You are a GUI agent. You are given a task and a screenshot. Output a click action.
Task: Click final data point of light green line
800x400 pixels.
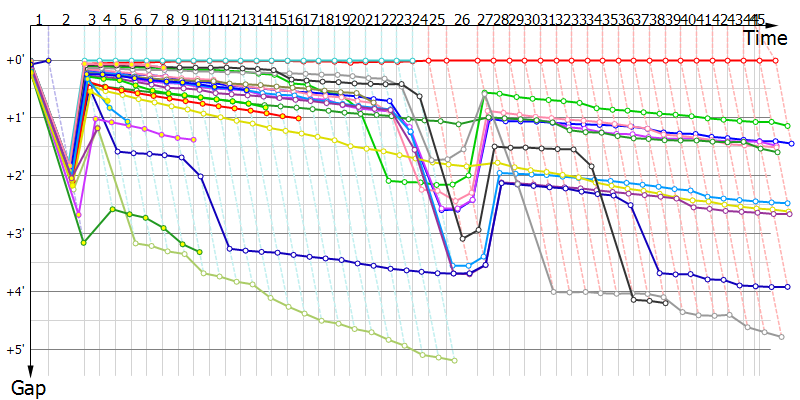click(x=455, y=361)
